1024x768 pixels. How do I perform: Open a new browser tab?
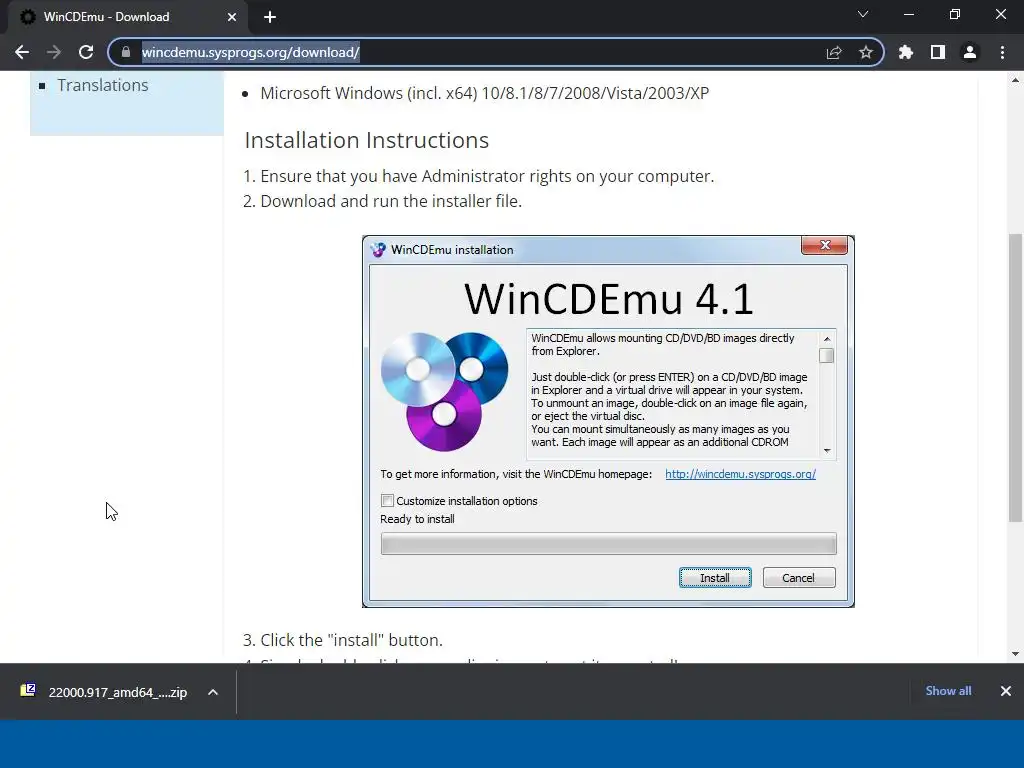[x=270, y=17]
